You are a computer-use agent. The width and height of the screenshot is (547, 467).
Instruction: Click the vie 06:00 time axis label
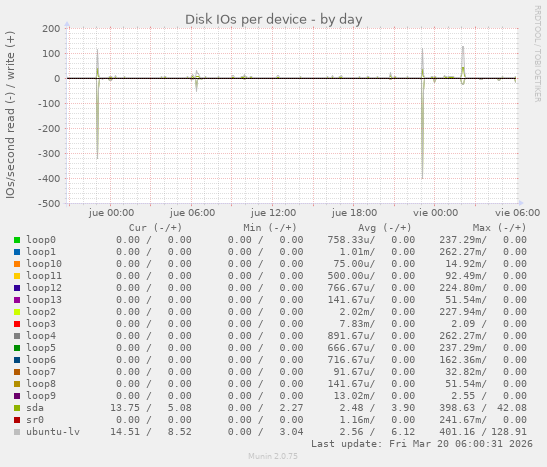pyautogui.click(x=517, y=213)
